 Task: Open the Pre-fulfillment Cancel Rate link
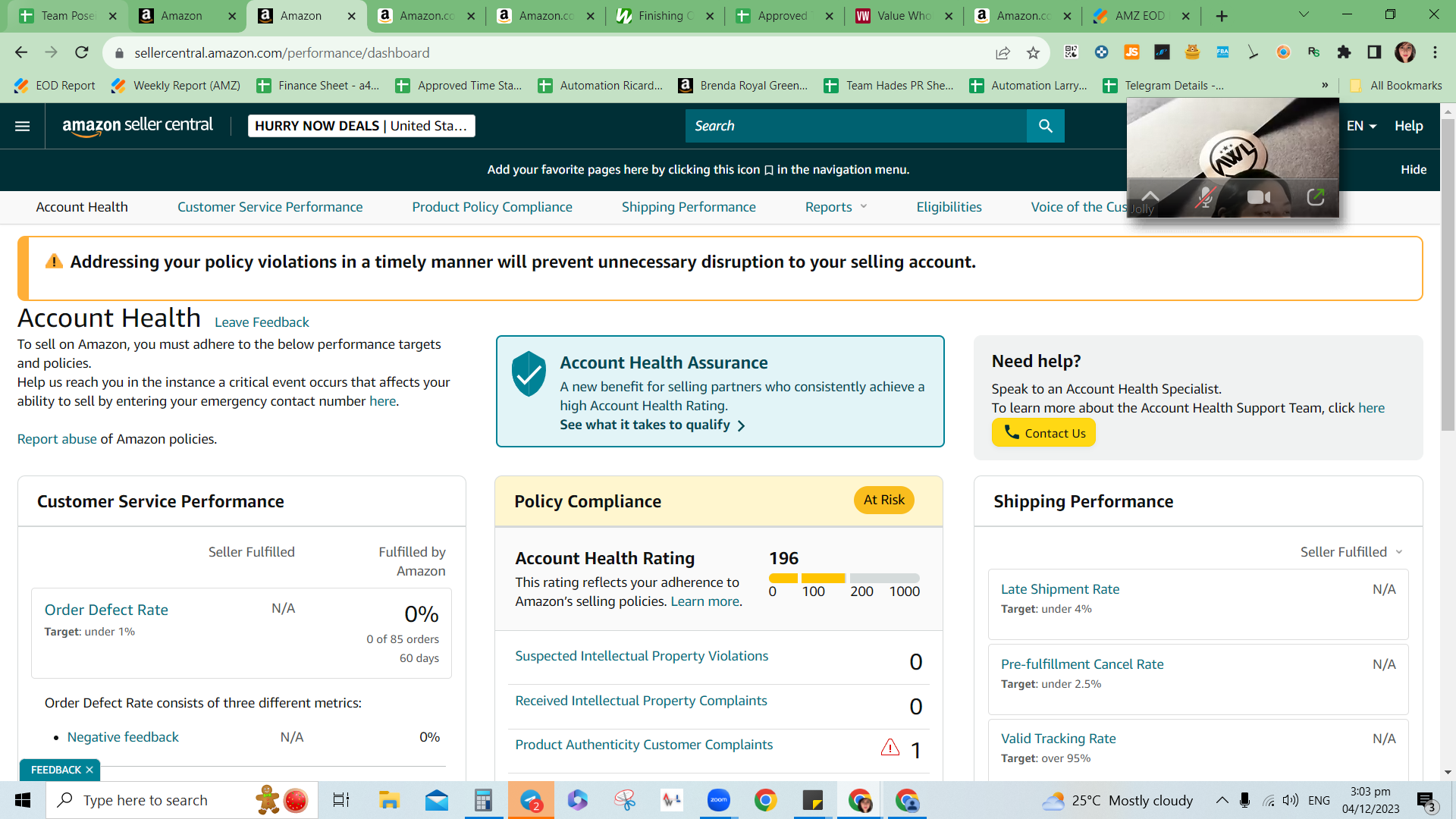click(1082, 664)
